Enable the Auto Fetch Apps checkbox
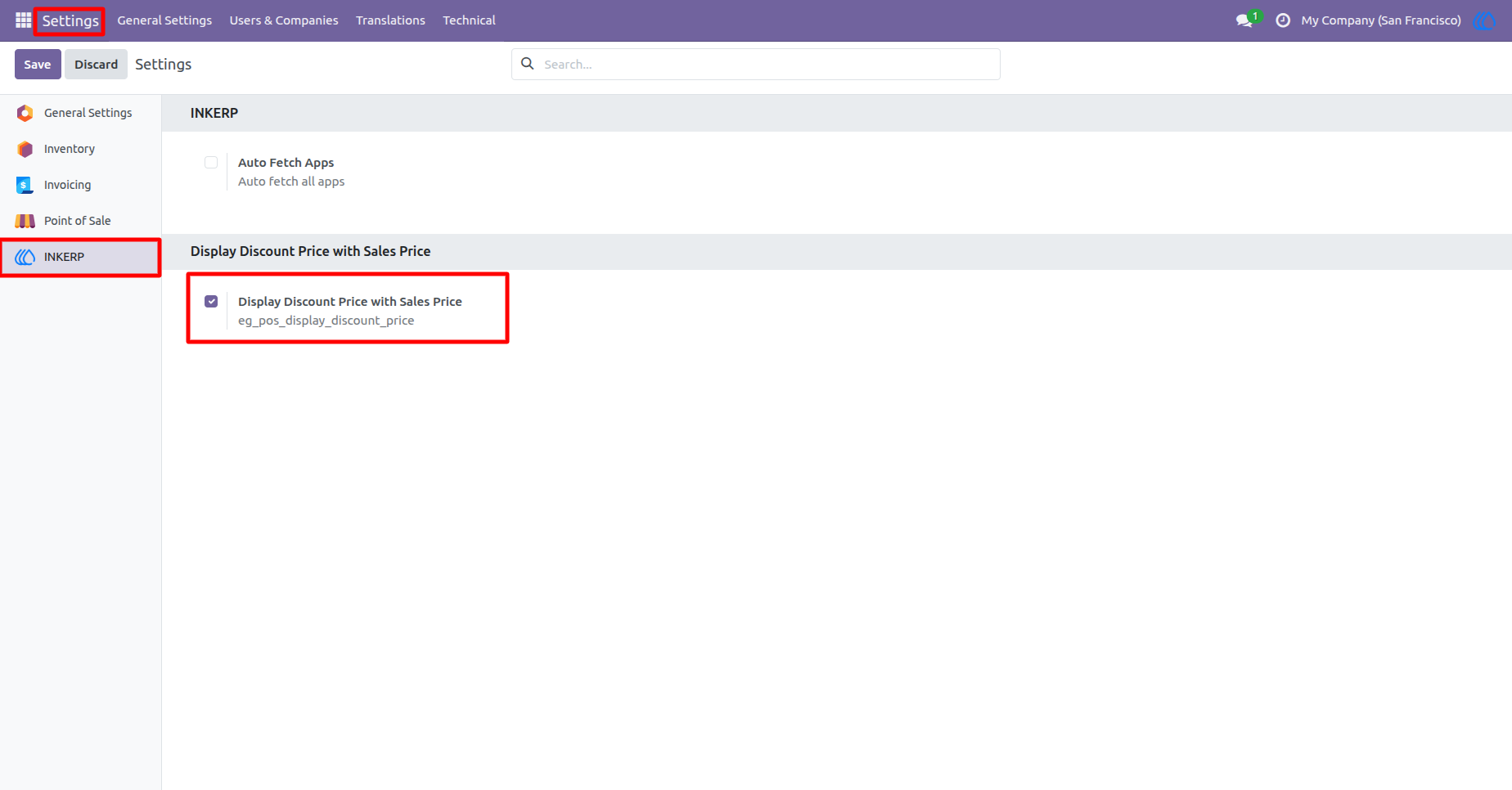Screen dimensions: 1512x790 [211, 162]
